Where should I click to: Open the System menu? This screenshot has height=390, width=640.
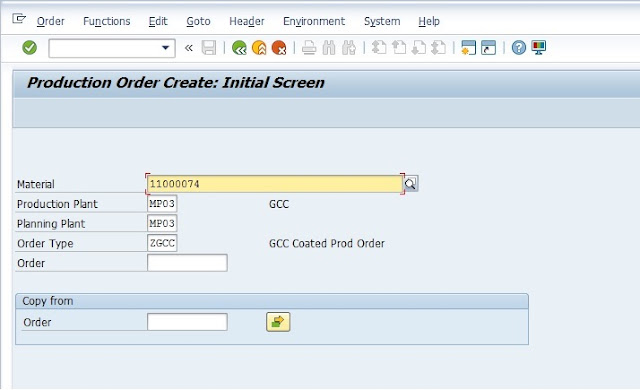pos(382,21)
